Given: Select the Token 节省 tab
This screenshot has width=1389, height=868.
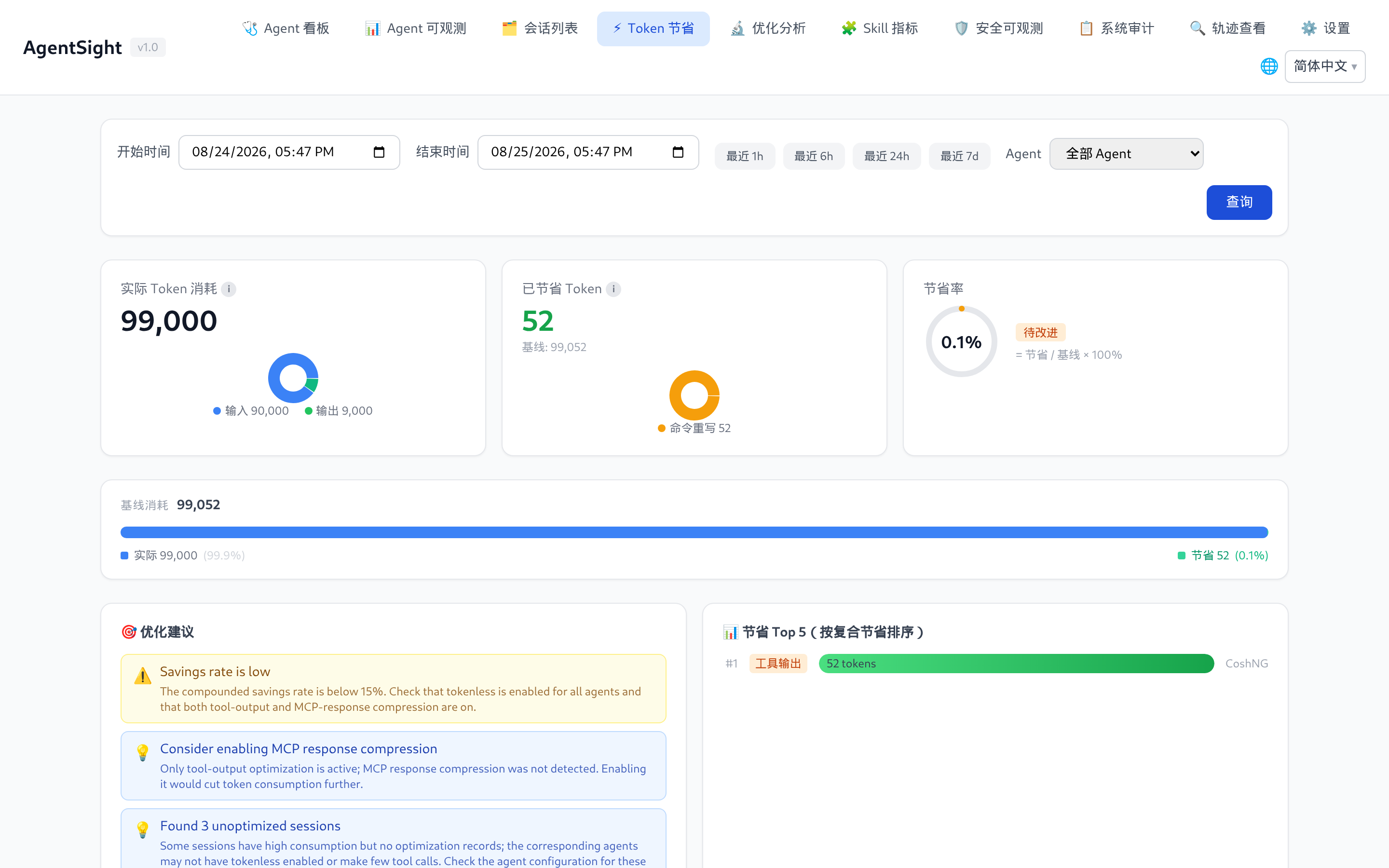Looking at the screenshot, I should [653, 28].
